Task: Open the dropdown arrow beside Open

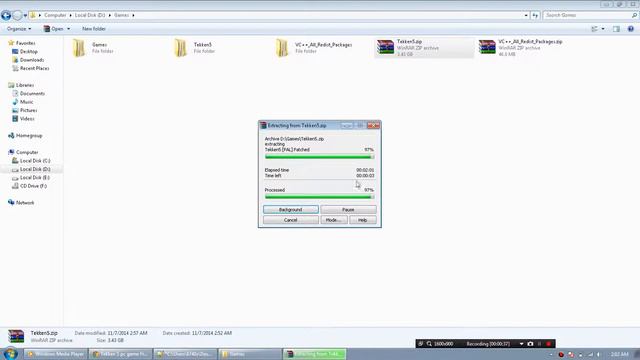Action: [68, 29]
